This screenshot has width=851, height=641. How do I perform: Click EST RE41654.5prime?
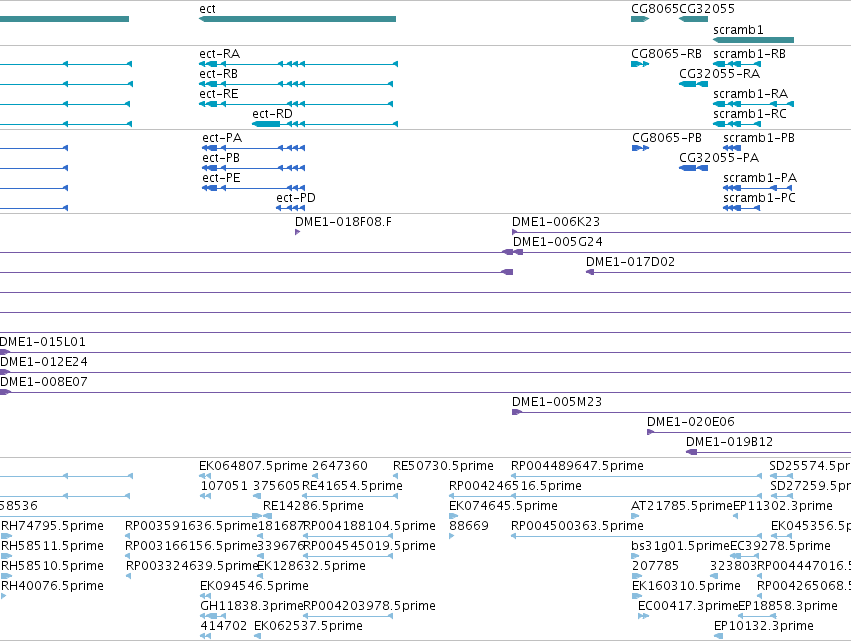pyautogui.click(x=352, y=486)
